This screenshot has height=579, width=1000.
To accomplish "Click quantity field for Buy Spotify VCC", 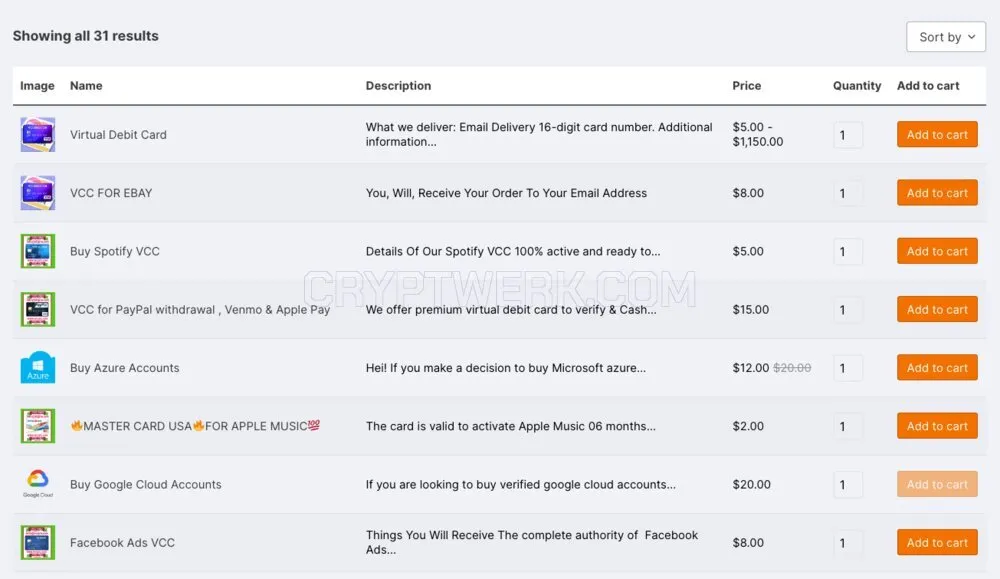I will [x=848, y=252].
